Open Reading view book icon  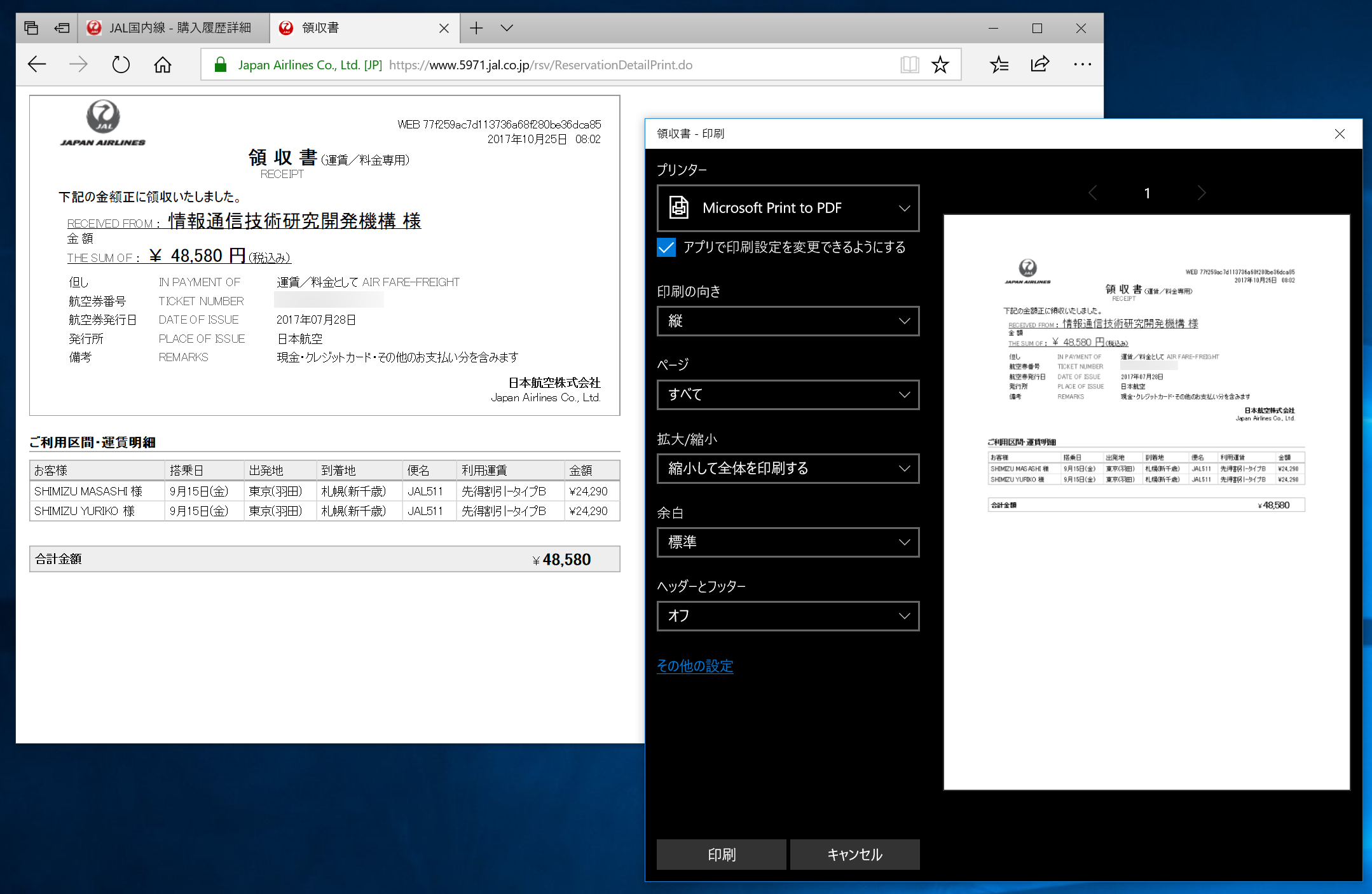910,64
